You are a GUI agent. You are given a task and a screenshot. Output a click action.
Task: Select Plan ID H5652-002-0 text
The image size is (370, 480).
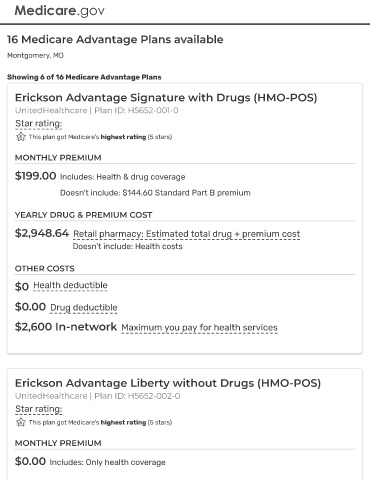[137, 396]
